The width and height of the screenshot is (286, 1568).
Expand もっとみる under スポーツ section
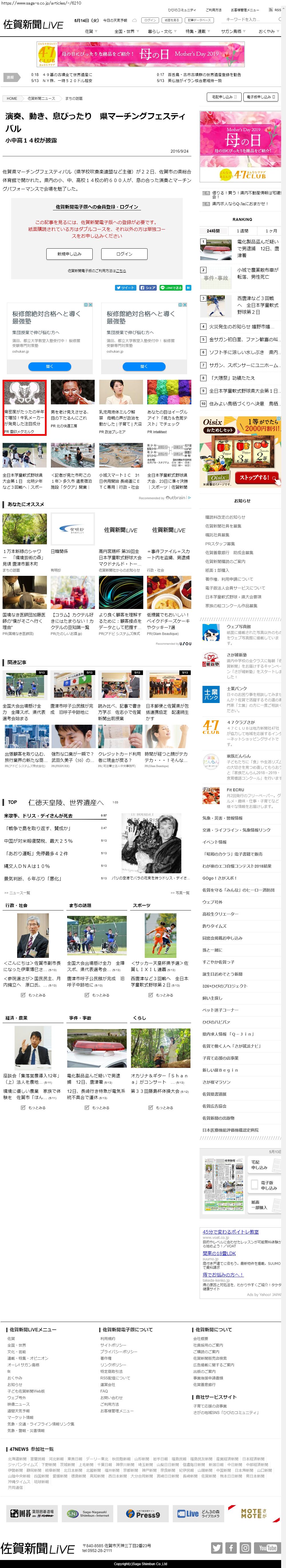click(x=161, y=995)
